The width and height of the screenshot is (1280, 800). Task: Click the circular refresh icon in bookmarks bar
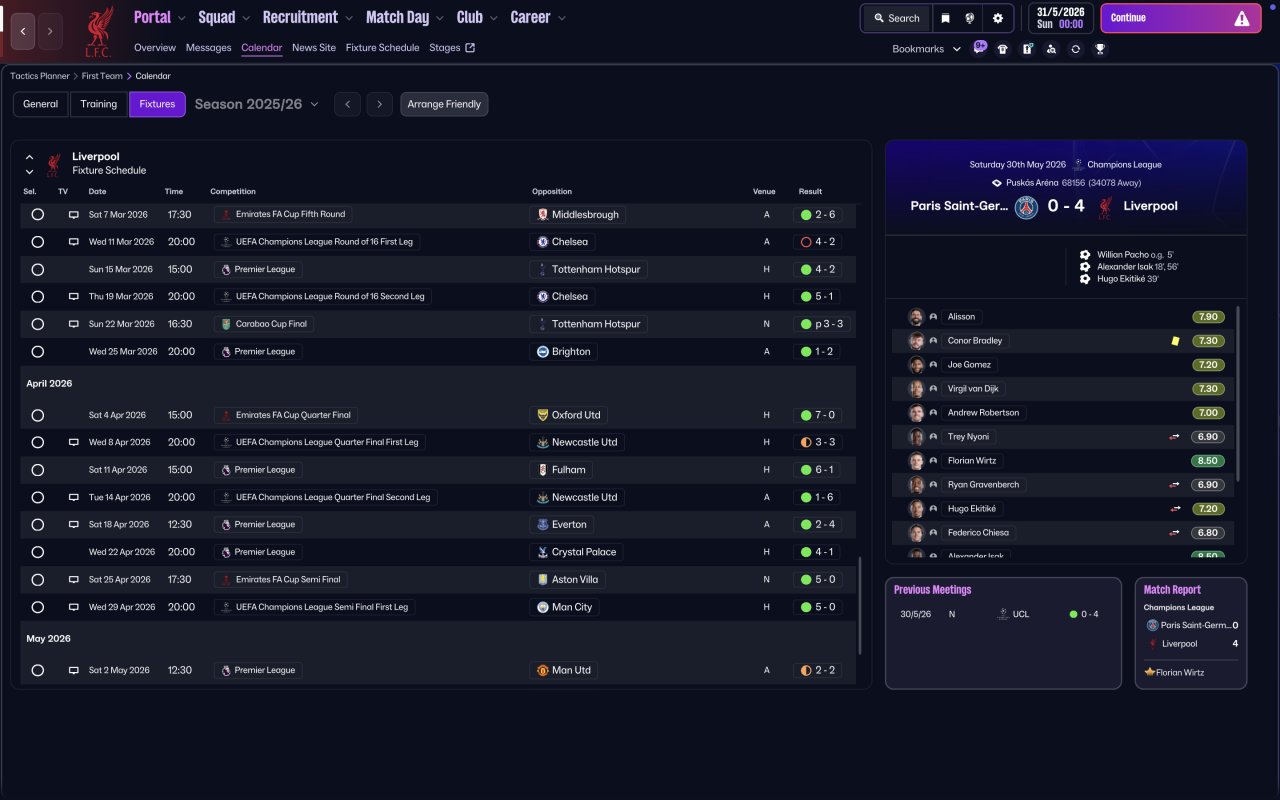pyautogui.click(x=1075, y=49)
